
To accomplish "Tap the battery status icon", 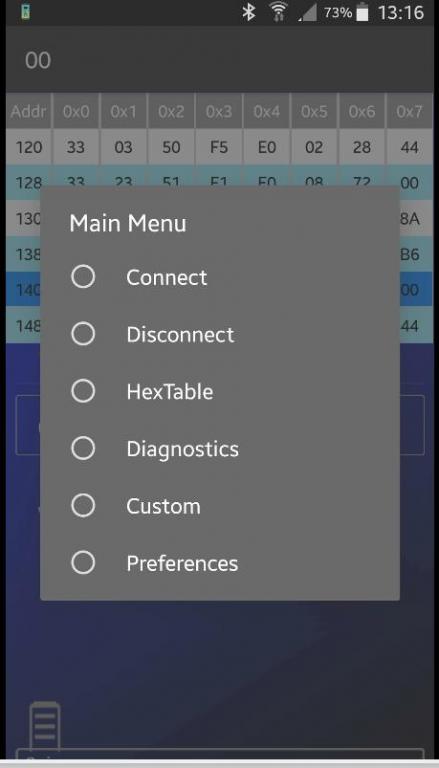I will (362, 12).
